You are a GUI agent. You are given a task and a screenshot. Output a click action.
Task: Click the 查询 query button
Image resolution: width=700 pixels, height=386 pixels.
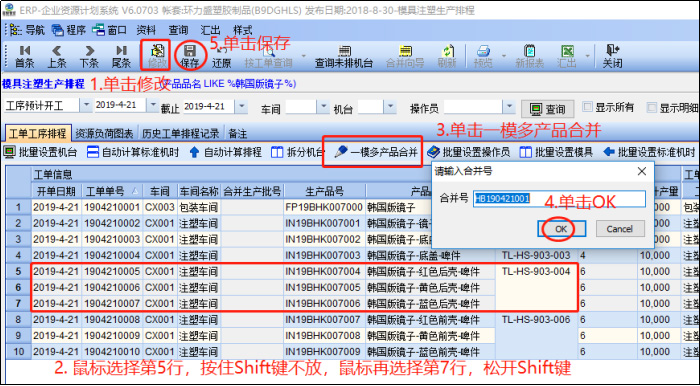pos(548,109)
